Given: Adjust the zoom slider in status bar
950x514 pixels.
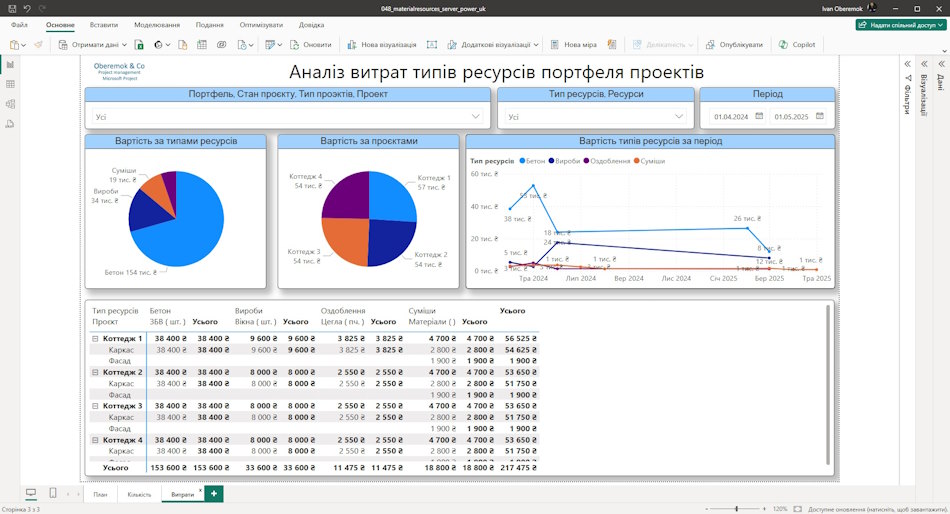Looking at the screenshot, I should 737,509.
